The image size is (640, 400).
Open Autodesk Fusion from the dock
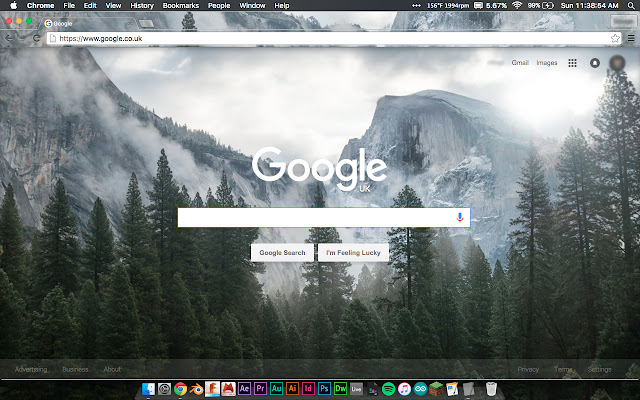pyautogui.click(x=212, y=389)
